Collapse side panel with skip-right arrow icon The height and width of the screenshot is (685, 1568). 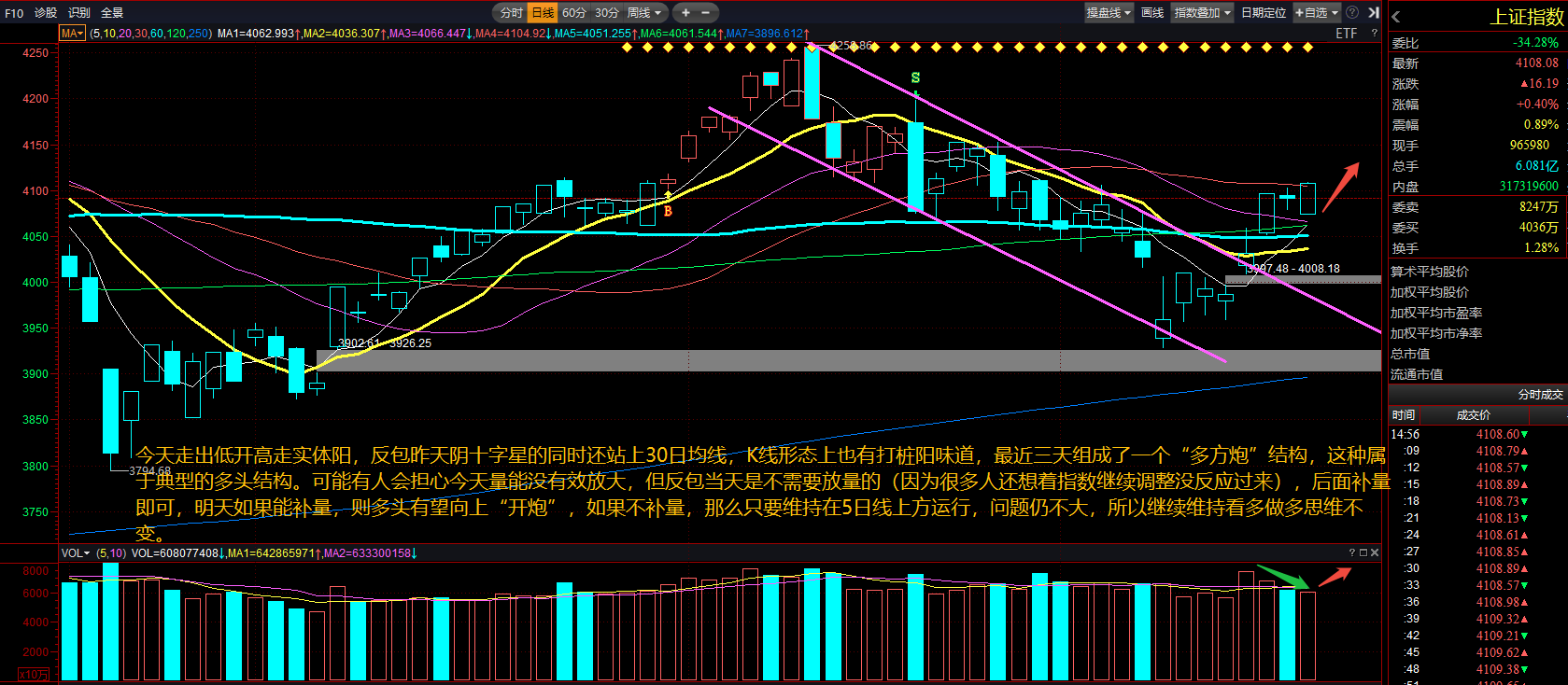click(1374, 12)
